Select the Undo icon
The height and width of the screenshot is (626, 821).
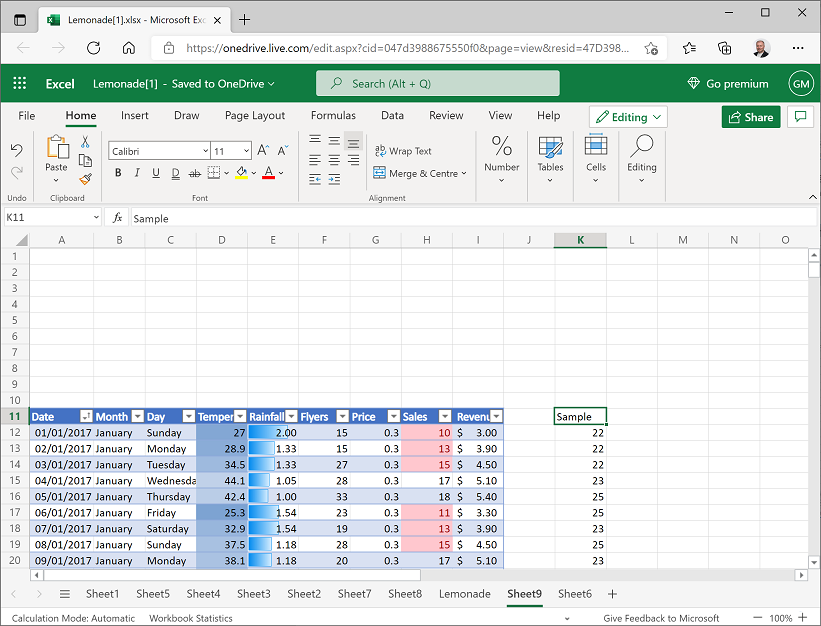click(x=16, y=149)
